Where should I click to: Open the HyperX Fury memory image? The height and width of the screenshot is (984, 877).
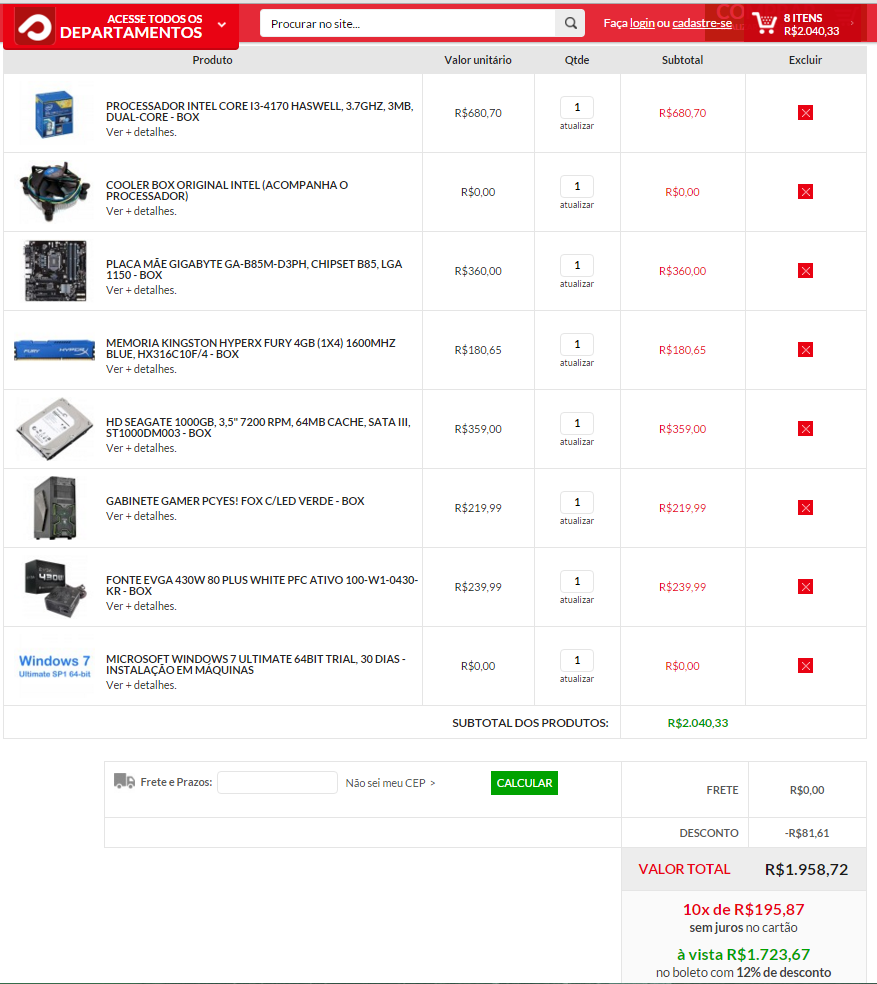click(55, 350)
